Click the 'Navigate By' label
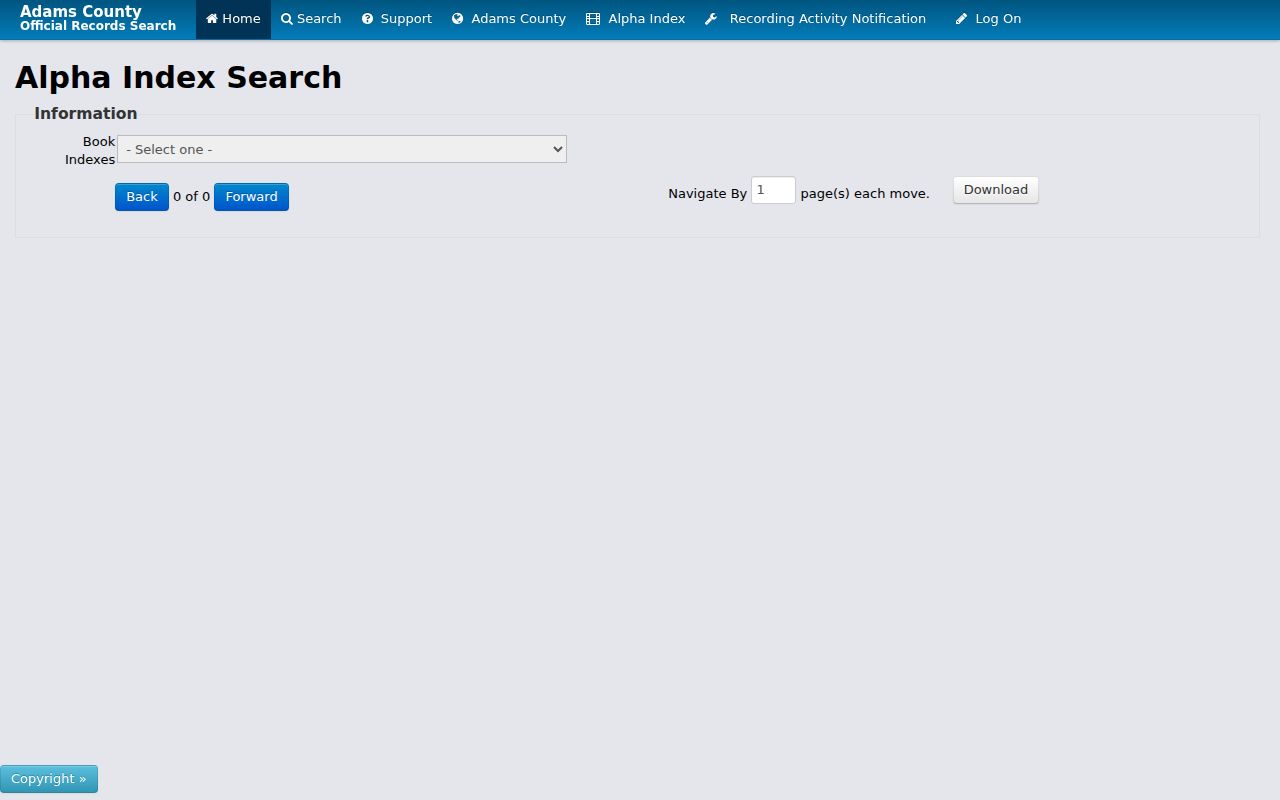Image resolution: width=1280 pixels, height=800 pixels. click(x=707, y=194)
